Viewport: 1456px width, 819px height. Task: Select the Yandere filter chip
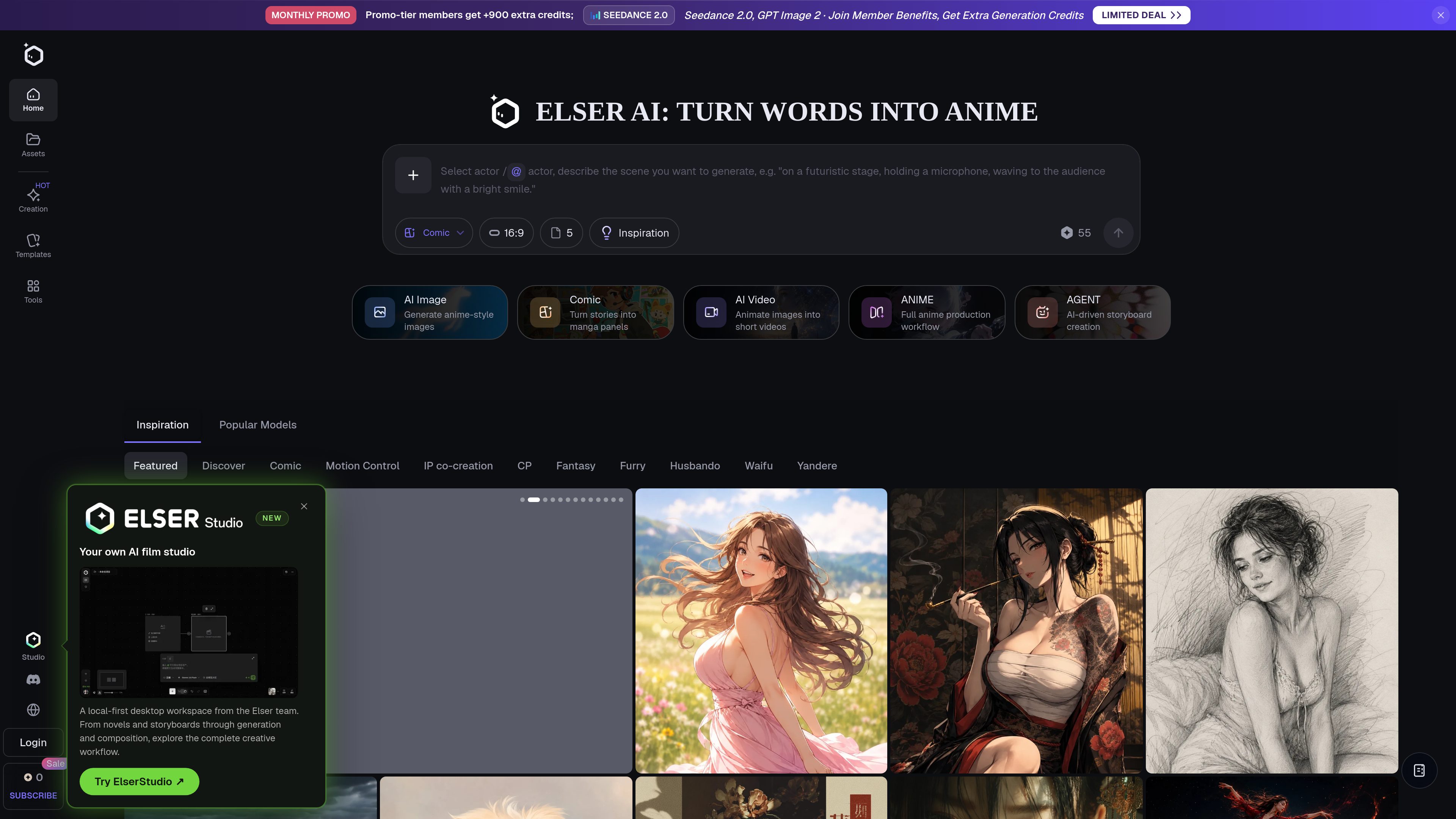tap(817, 466)
